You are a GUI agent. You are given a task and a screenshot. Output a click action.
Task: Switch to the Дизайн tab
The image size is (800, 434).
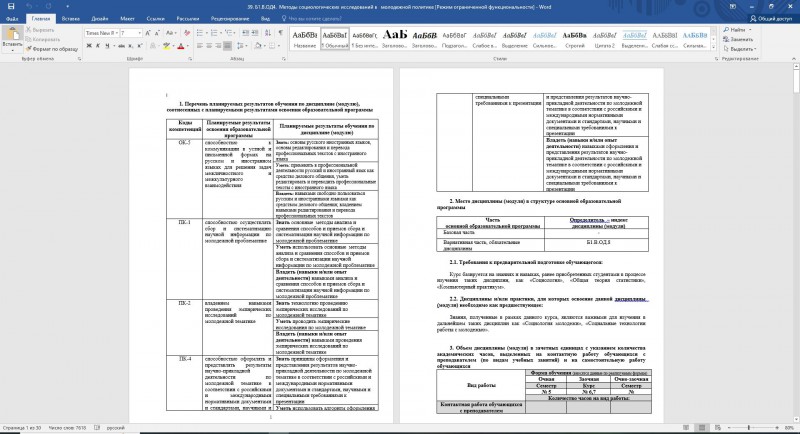tap(99, 19)
